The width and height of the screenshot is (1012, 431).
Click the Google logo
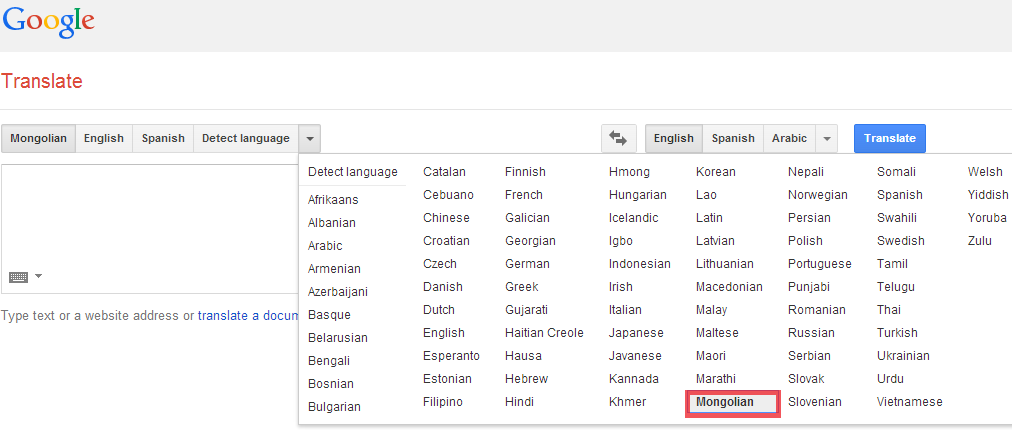point(48,22)
